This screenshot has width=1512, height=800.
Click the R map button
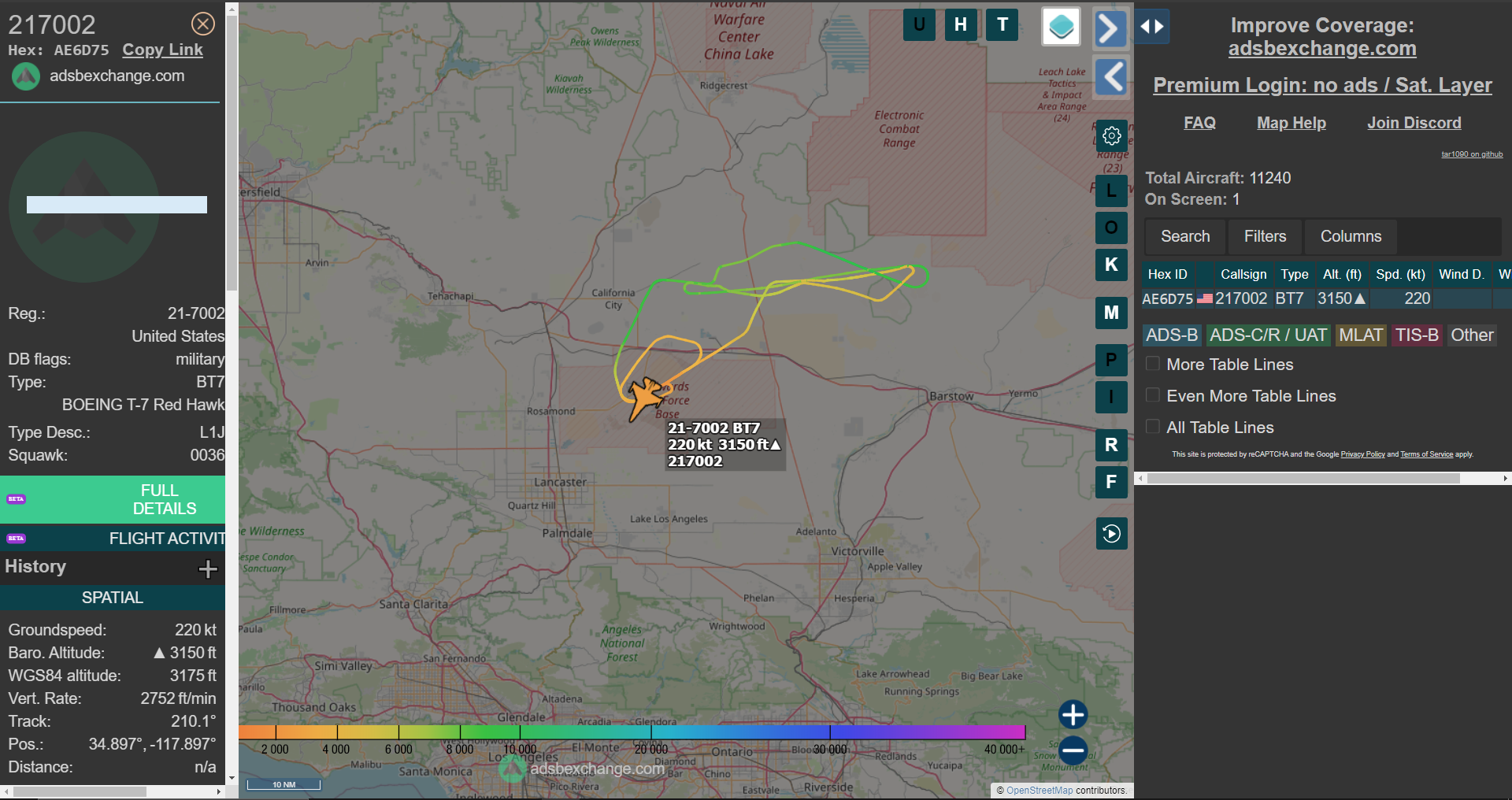point(1111,445)
